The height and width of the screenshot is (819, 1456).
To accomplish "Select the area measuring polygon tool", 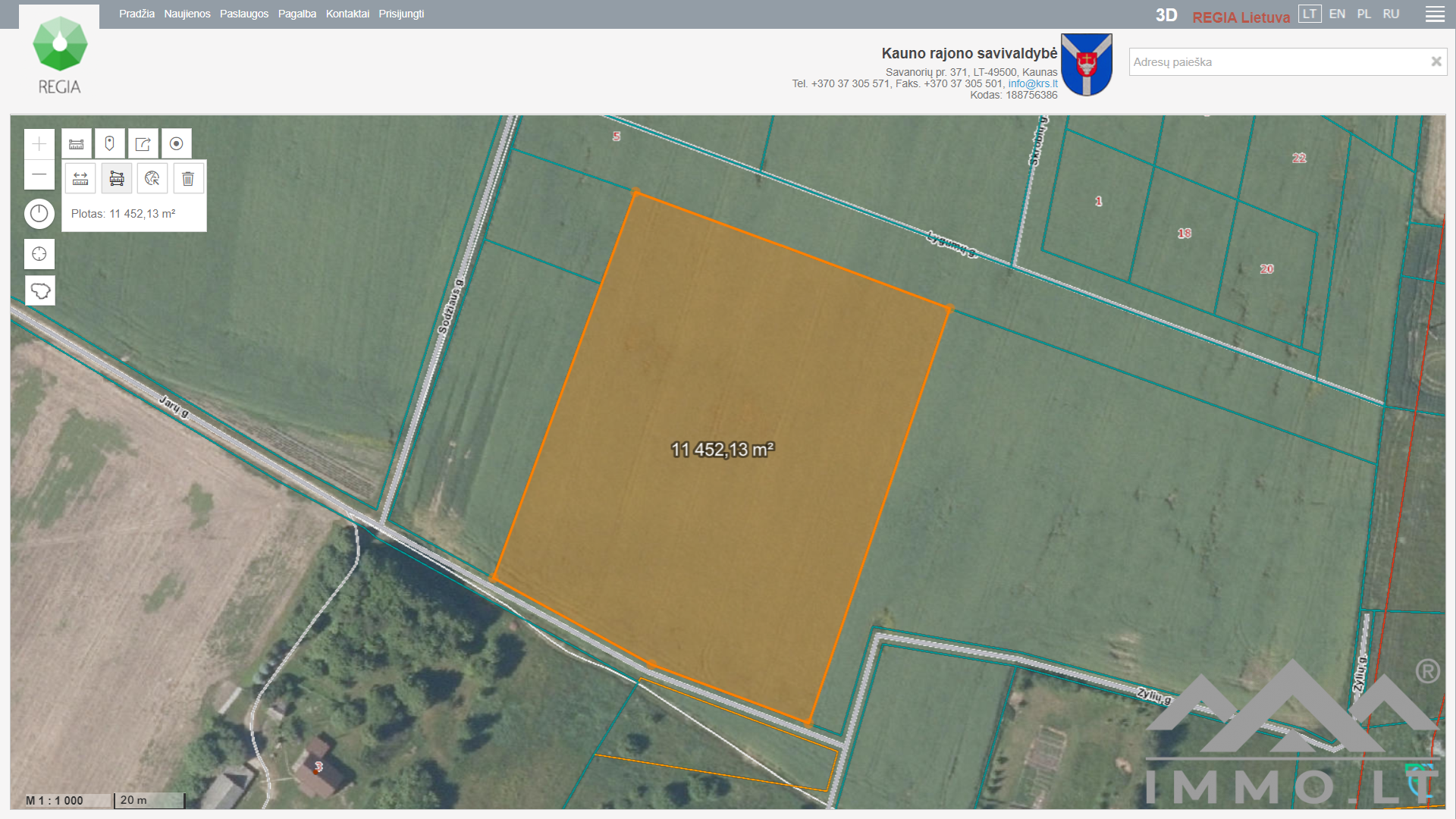I will click(117, 178).
